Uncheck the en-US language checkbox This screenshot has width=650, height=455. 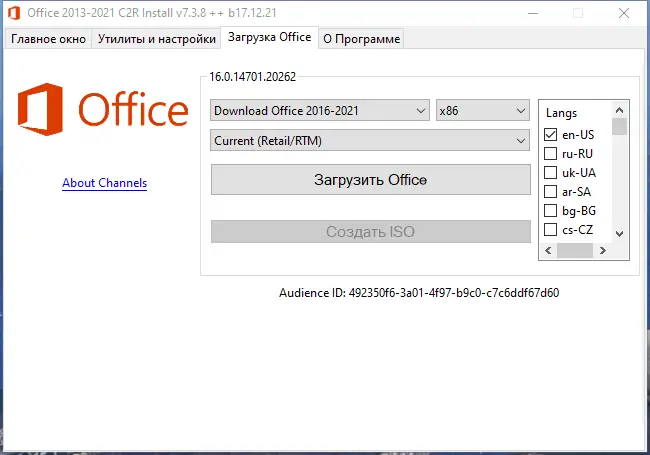(550, 135)
